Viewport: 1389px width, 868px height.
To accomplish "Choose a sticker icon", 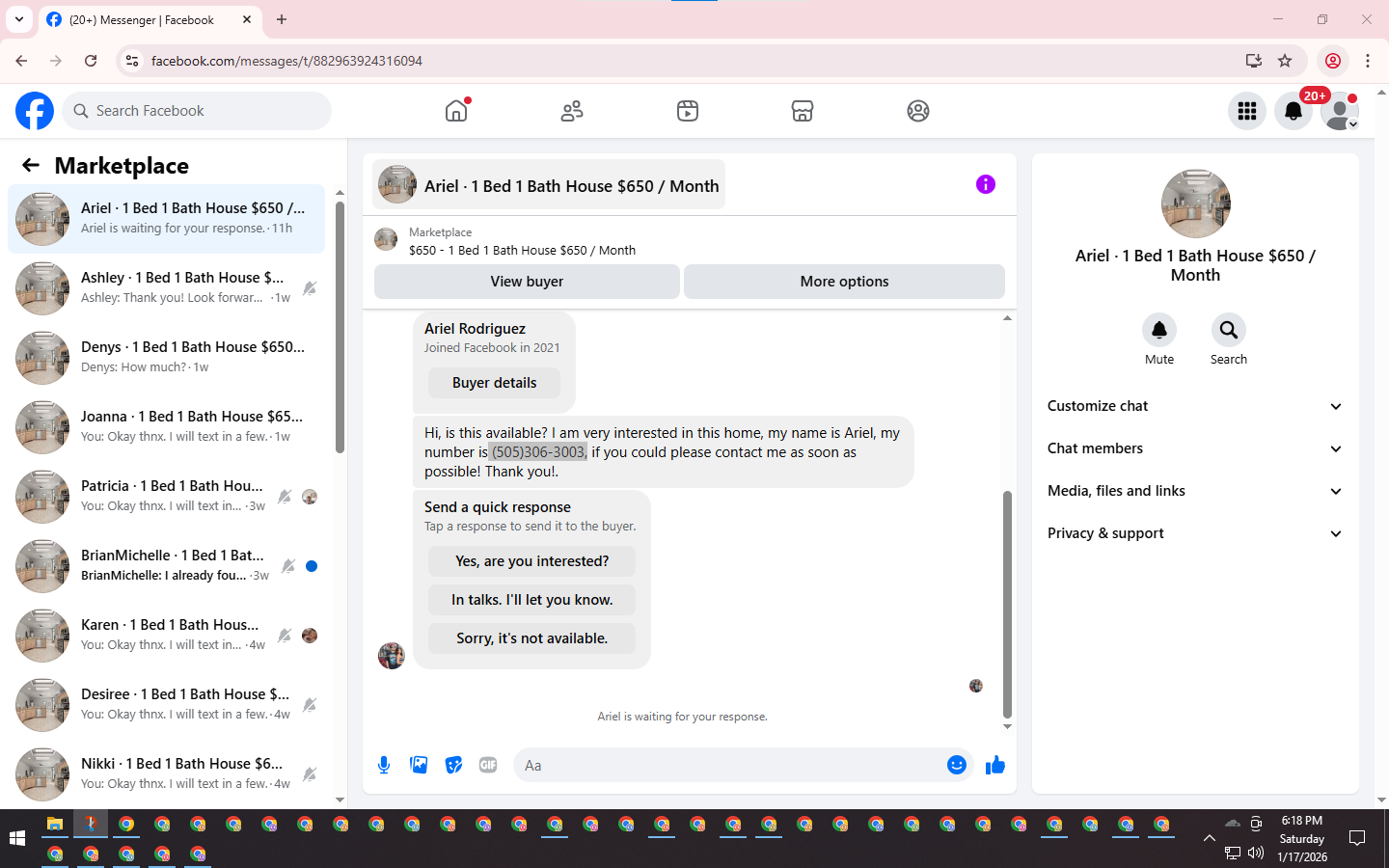I will click(x=453, y=765).
